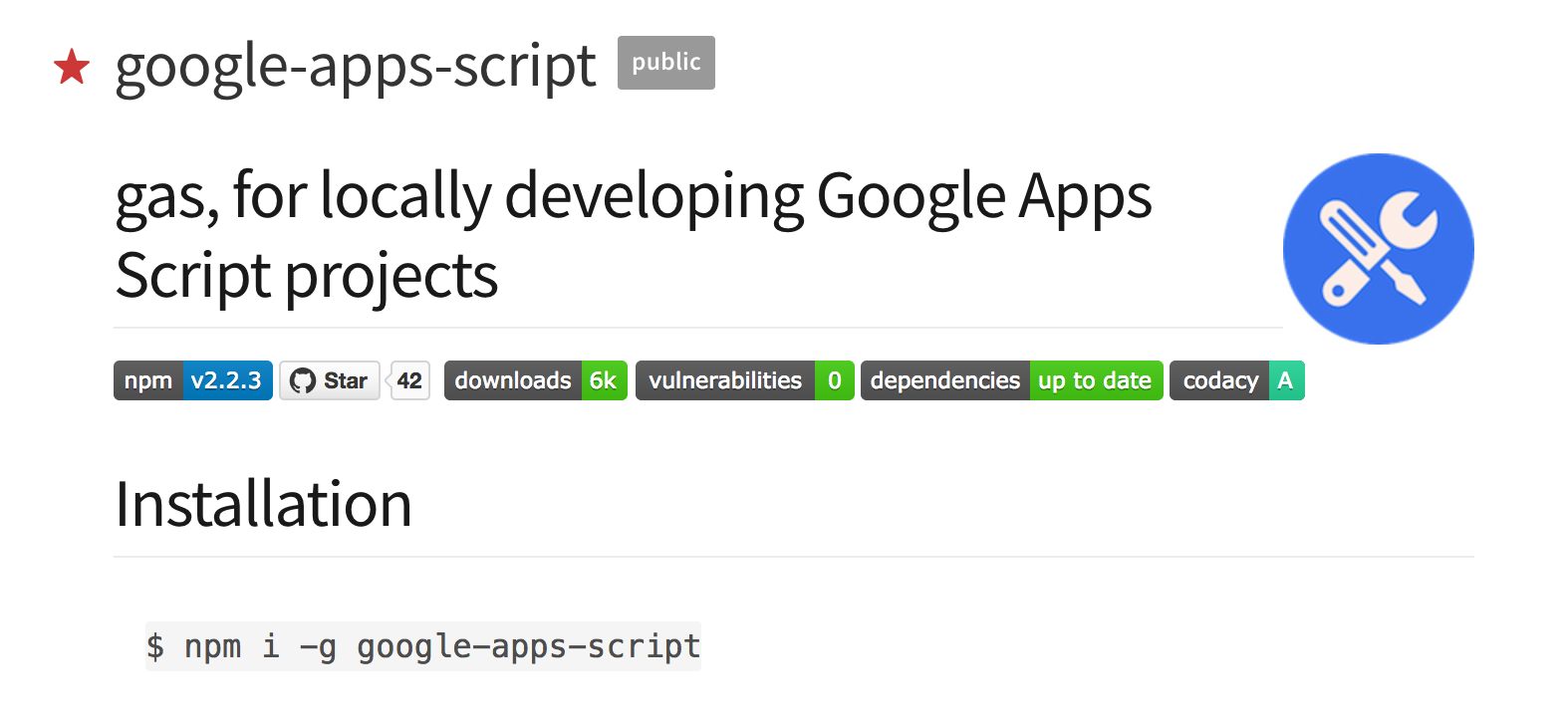1568x725 pixels.
Task: Click the gas for locally developing heading
Action: (634, 235)
